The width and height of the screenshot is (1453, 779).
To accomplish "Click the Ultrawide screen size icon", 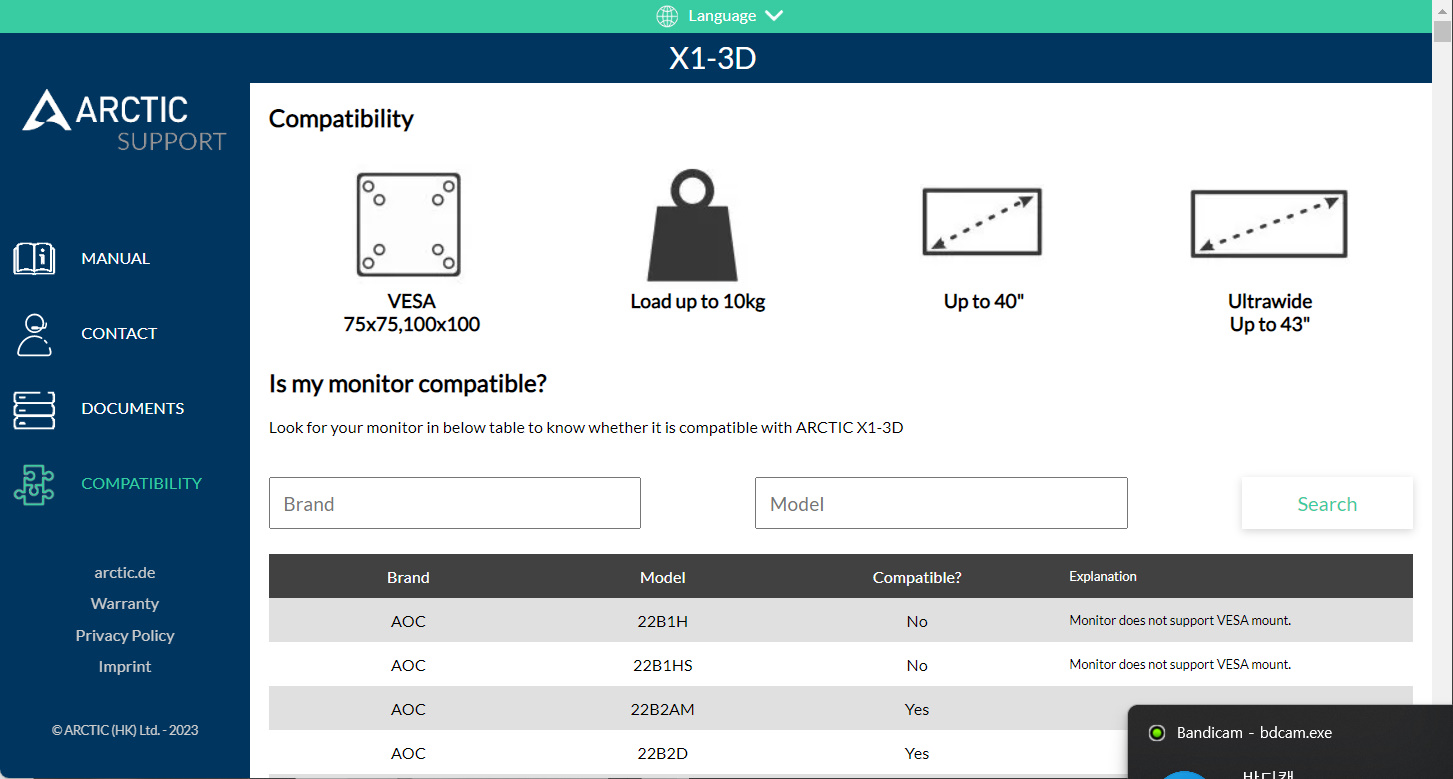I will click(1269, 224).
